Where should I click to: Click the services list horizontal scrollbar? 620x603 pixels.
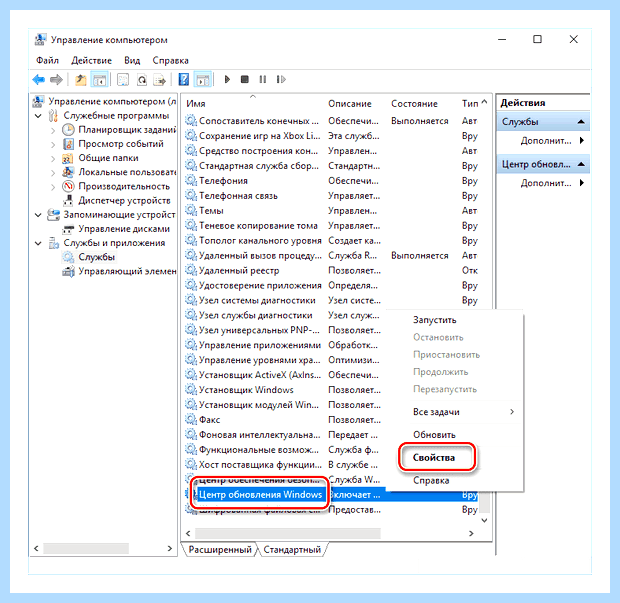(288, 533)
